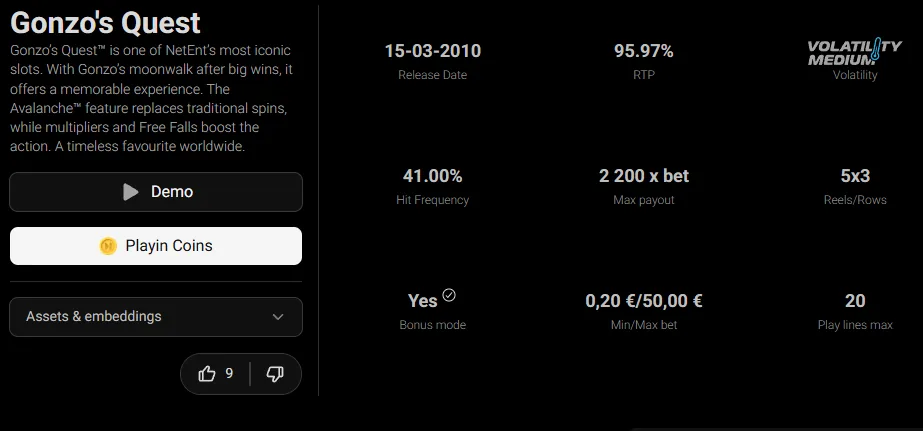Click the Volatility Medium thermometer logo
This screenshot has height=431, width=923.
[x=855, y=52]
